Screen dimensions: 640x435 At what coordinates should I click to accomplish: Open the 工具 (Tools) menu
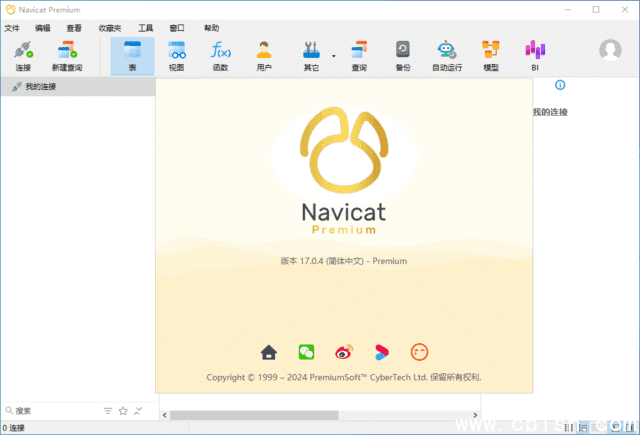[x=145, y=29]
